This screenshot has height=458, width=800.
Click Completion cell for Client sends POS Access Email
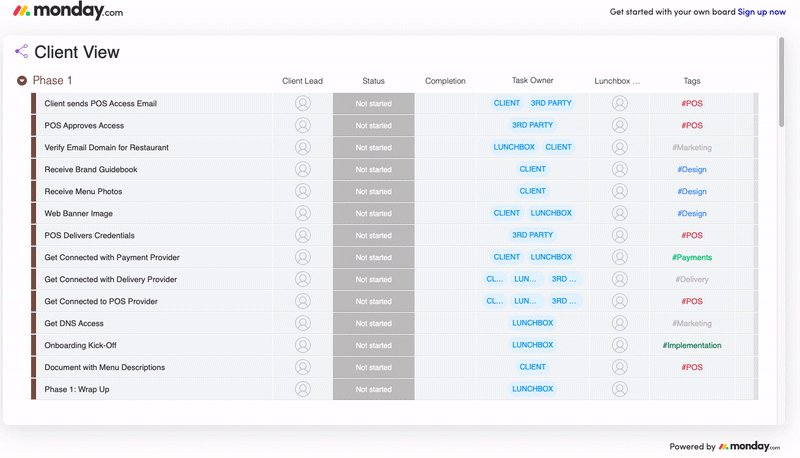[x=445, y=104]
